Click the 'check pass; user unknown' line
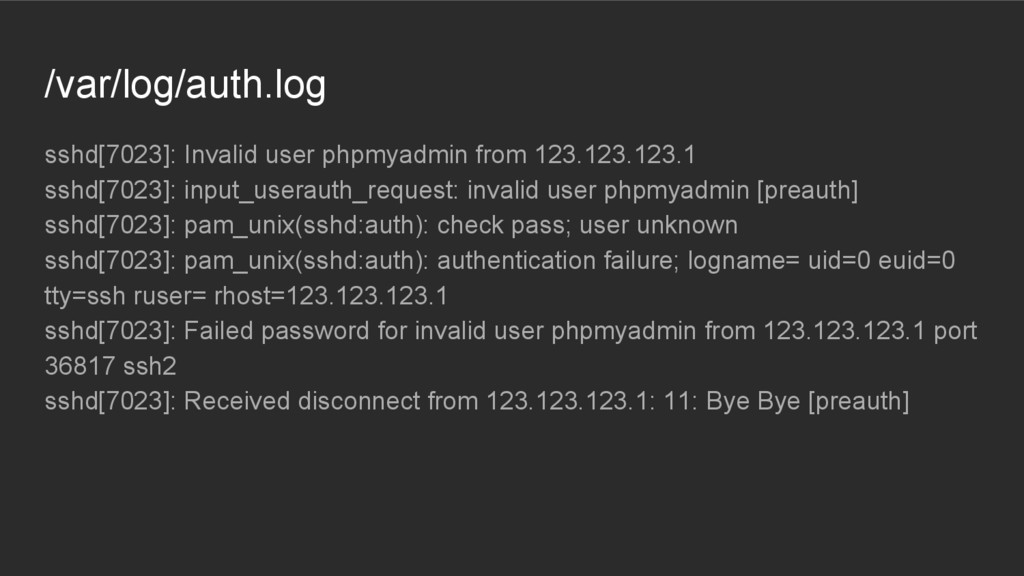 pyautogui.click(x=391, y=225)
